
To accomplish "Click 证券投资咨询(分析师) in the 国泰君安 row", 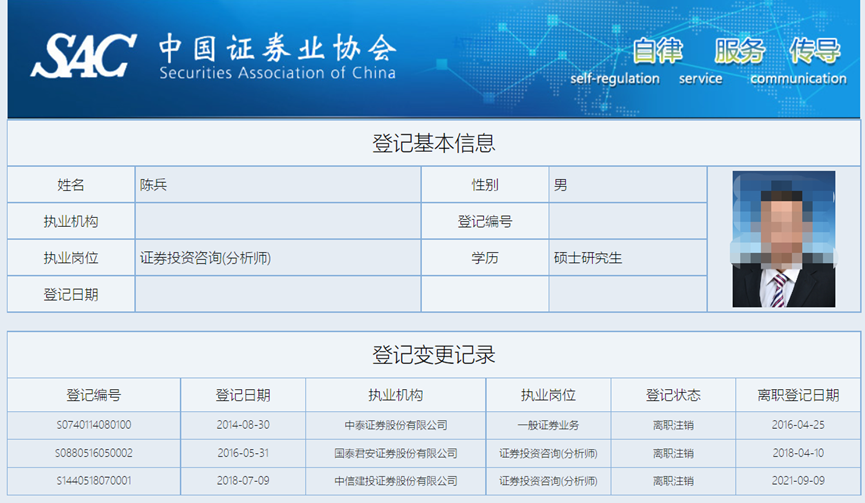I will [x=548, y=453].
